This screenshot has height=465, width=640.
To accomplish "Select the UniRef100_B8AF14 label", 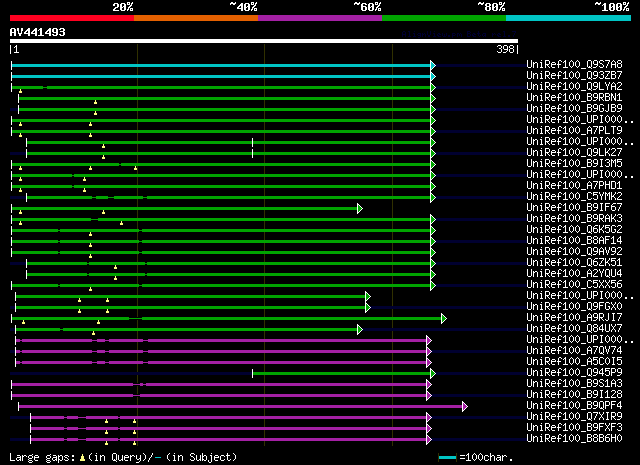I will click(574, 240).
